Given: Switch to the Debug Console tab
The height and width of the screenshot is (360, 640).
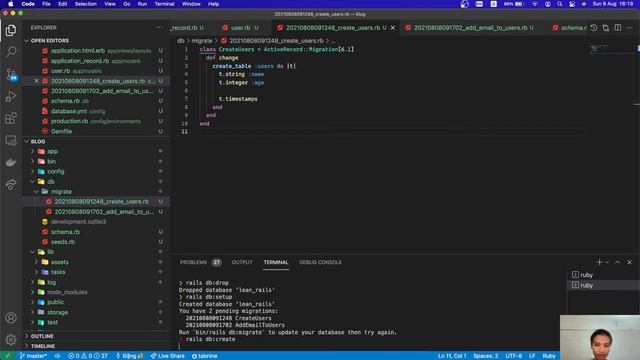Looking at the screenshot, I should (320, 262).
